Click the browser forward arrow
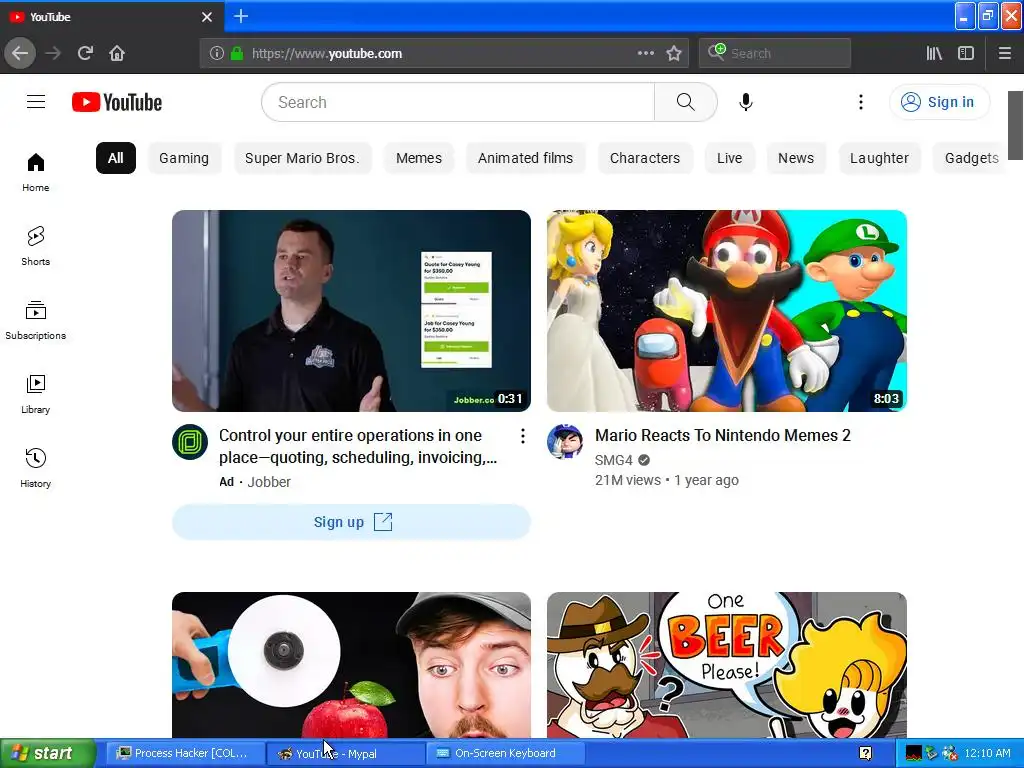Image resolution: width=1024 pixels, height=768 pixels. coord(53,53)
